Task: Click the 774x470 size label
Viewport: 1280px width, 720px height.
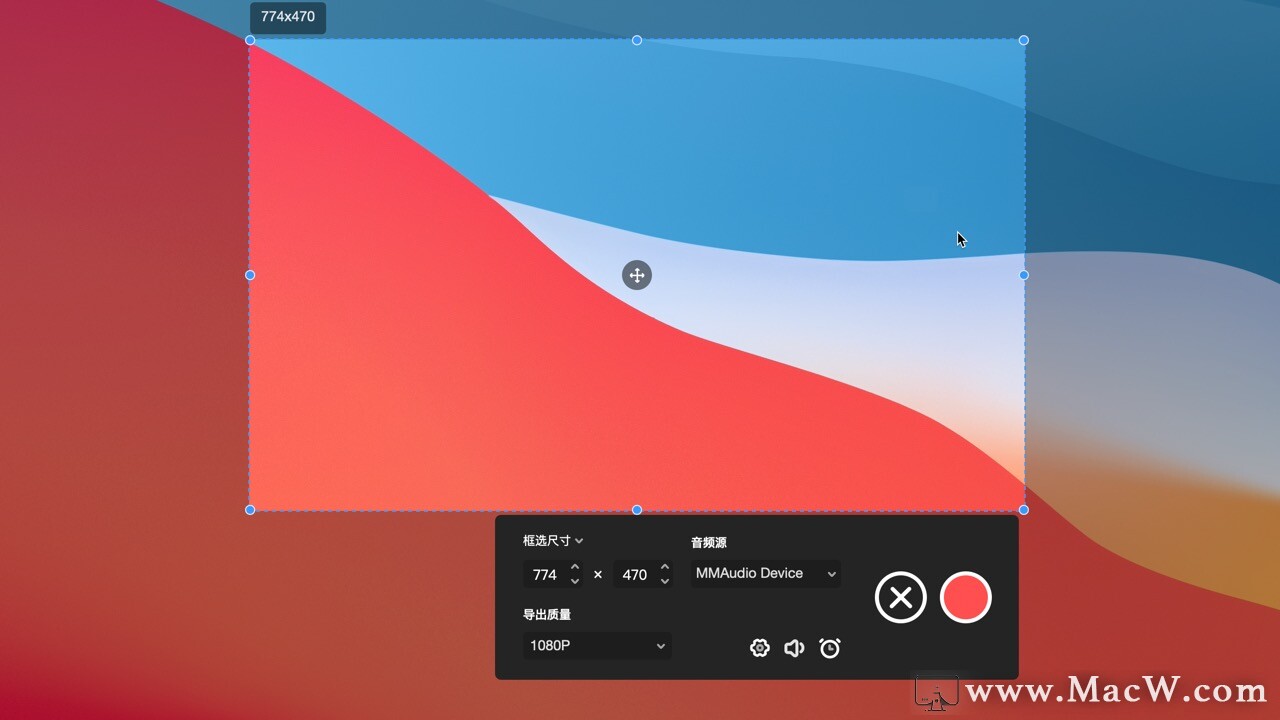Action: (288, 17)
